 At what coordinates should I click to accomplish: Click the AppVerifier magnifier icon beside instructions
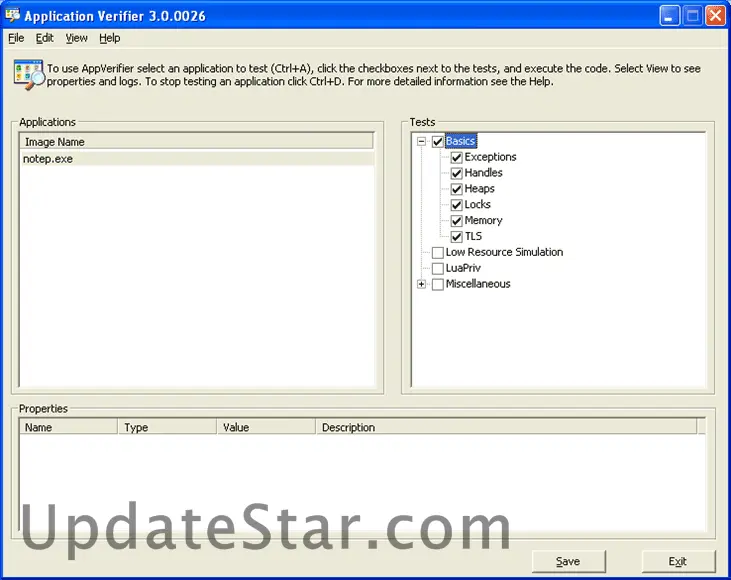click(x=28, y=75)
